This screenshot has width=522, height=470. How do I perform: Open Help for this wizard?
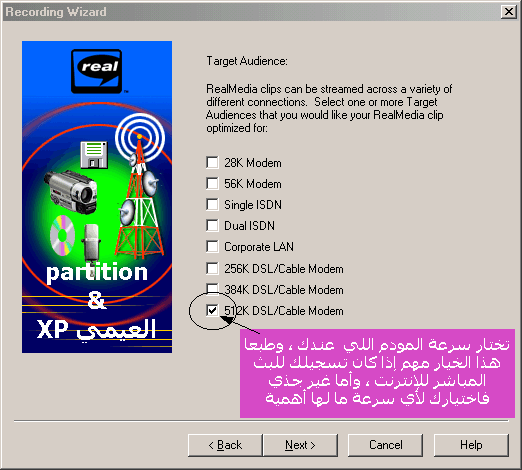click(x=471, y=445)
